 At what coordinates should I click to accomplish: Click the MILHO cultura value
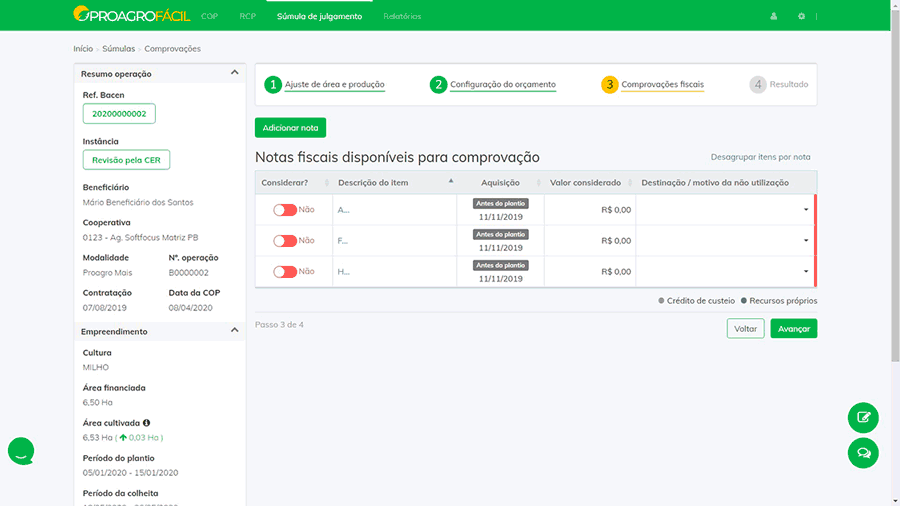pyautogui.click(x=95, y=367)
